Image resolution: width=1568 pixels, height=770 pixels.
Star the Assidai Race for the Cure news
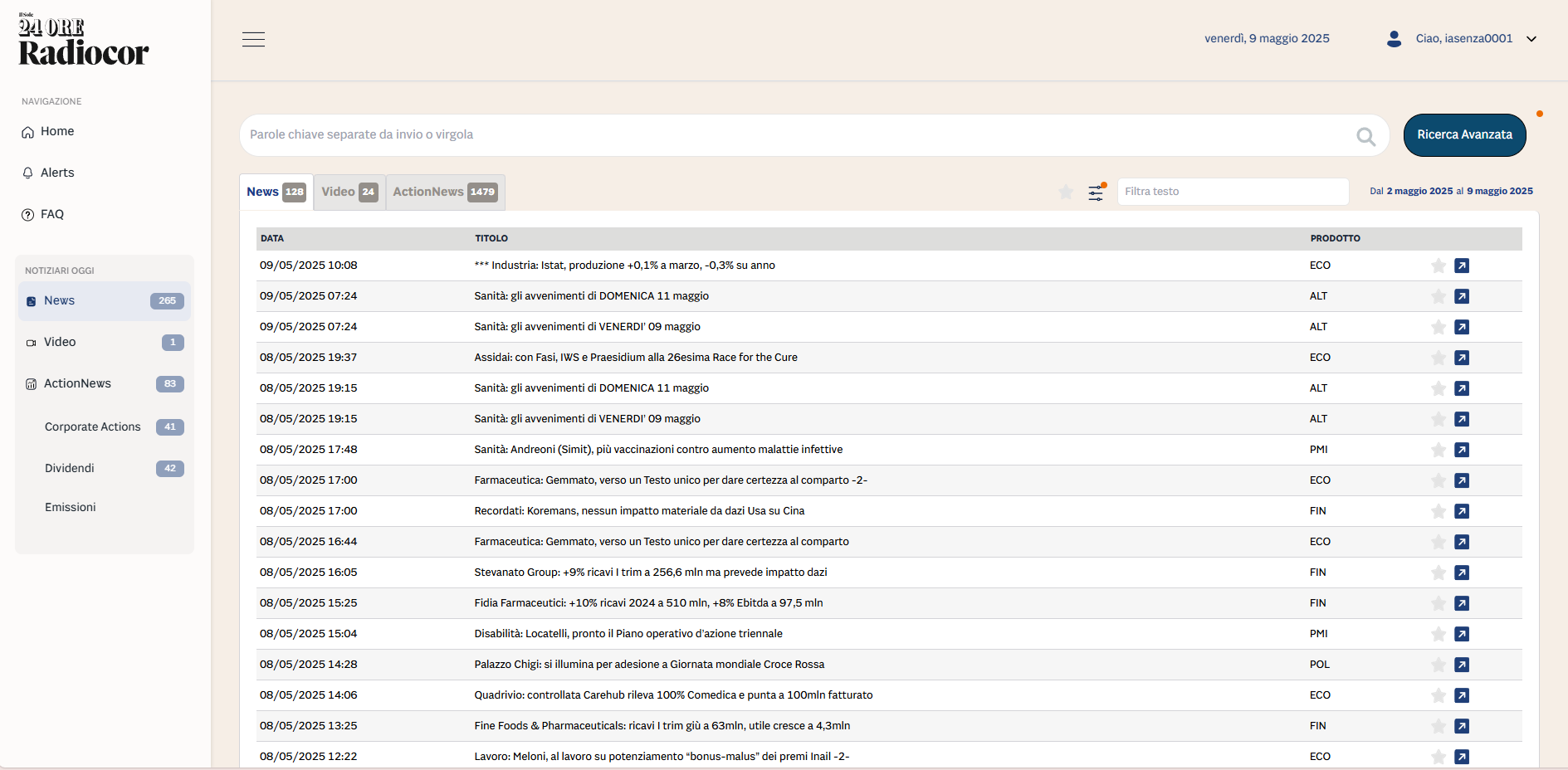click(x=1439, y=358)
